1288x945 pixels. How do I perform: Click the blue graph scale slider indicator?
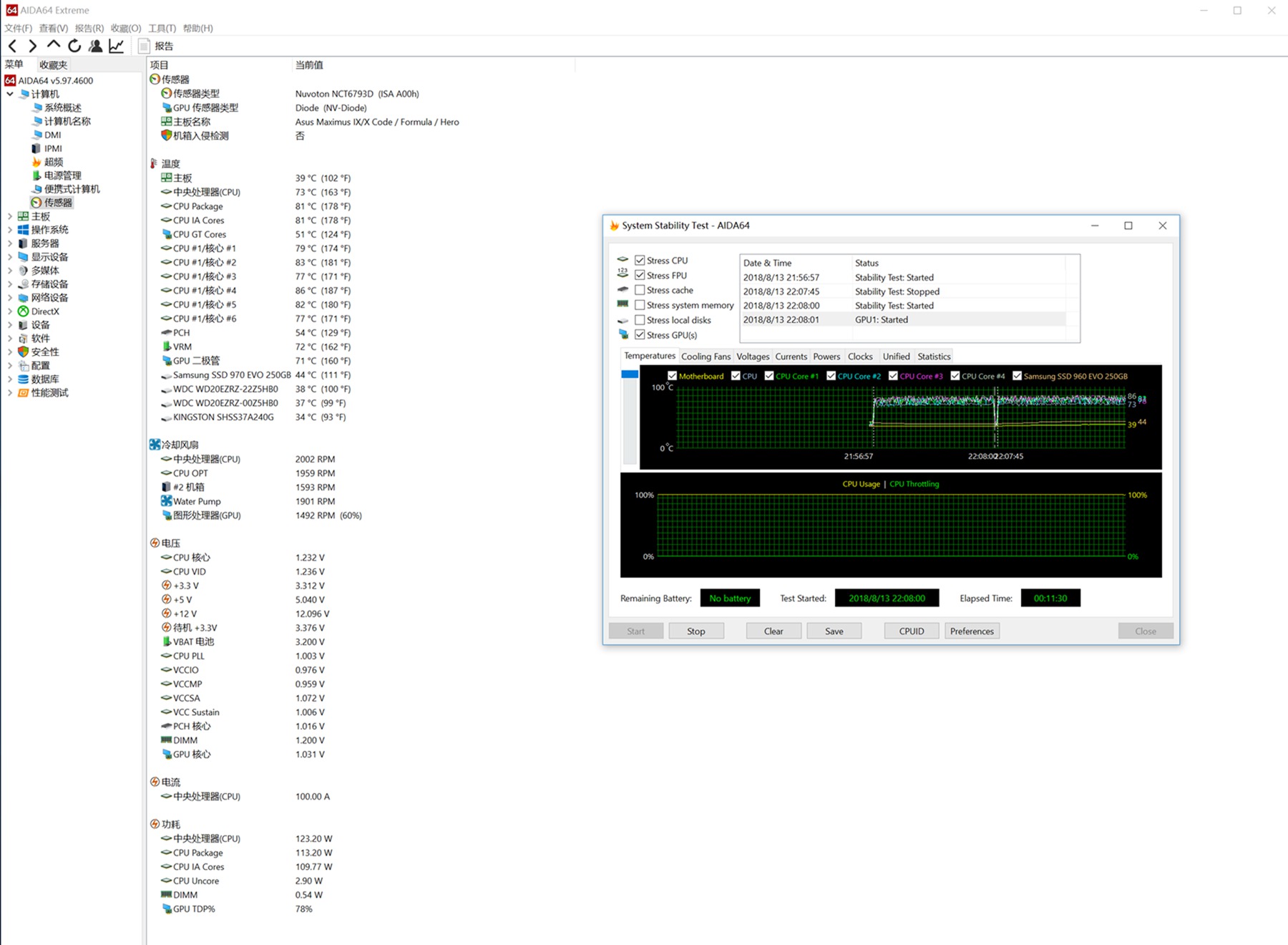630,374
